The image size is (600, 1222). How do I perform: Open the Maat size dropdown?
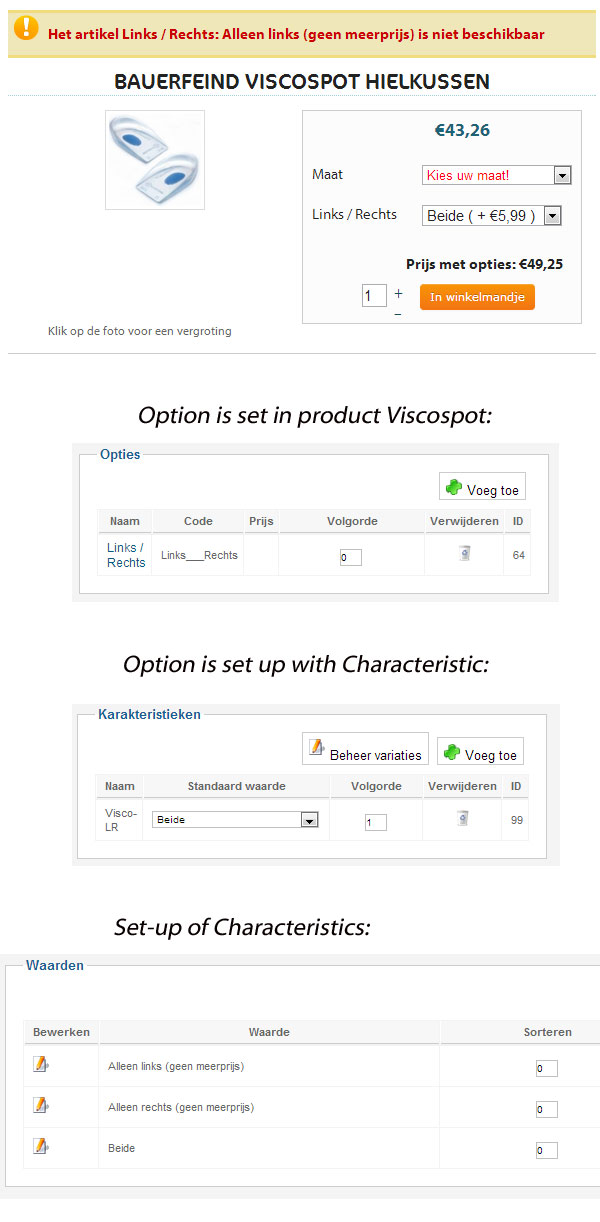(x=496, y=175)
